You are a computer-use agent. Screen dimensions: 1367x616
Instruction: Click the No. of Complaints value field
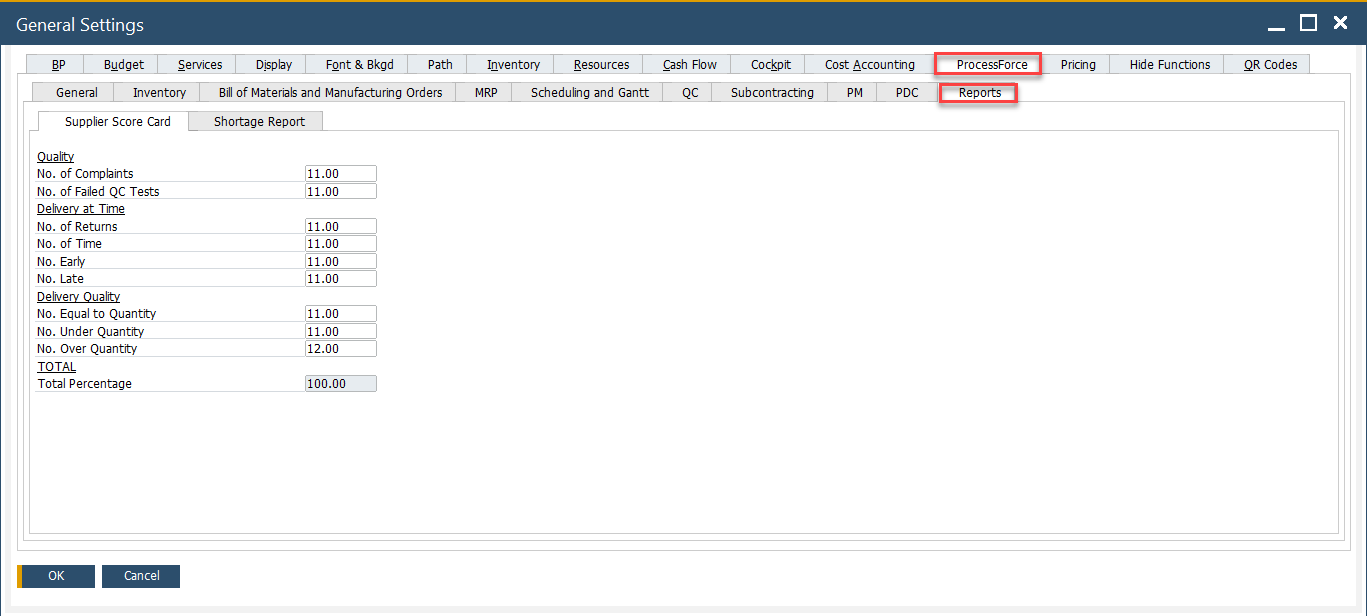pyautogui.click(x=340, y=173)
